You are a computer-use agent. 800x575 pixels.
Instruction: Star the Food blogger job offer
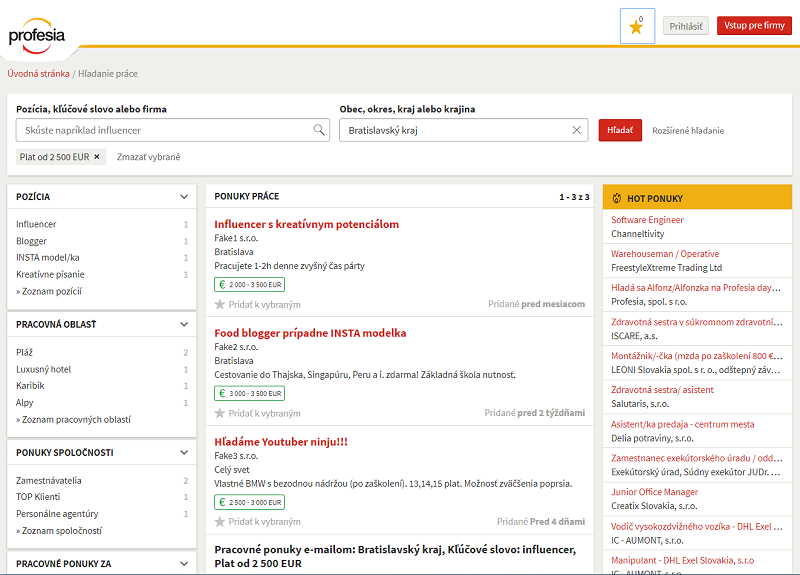coord(220,412)
